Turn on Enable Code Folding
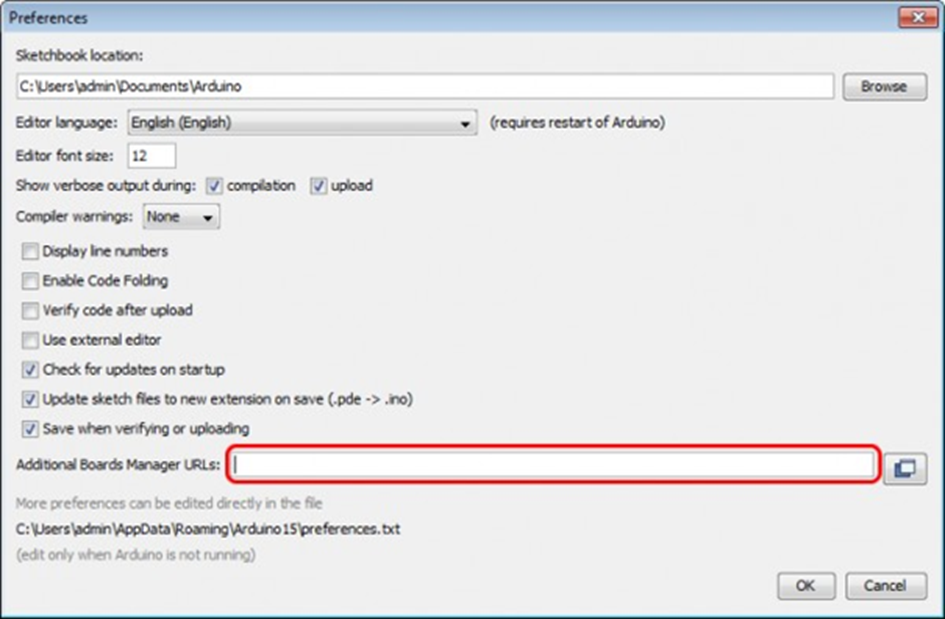Screen dimensions: 945x619 tap(31, 281)
